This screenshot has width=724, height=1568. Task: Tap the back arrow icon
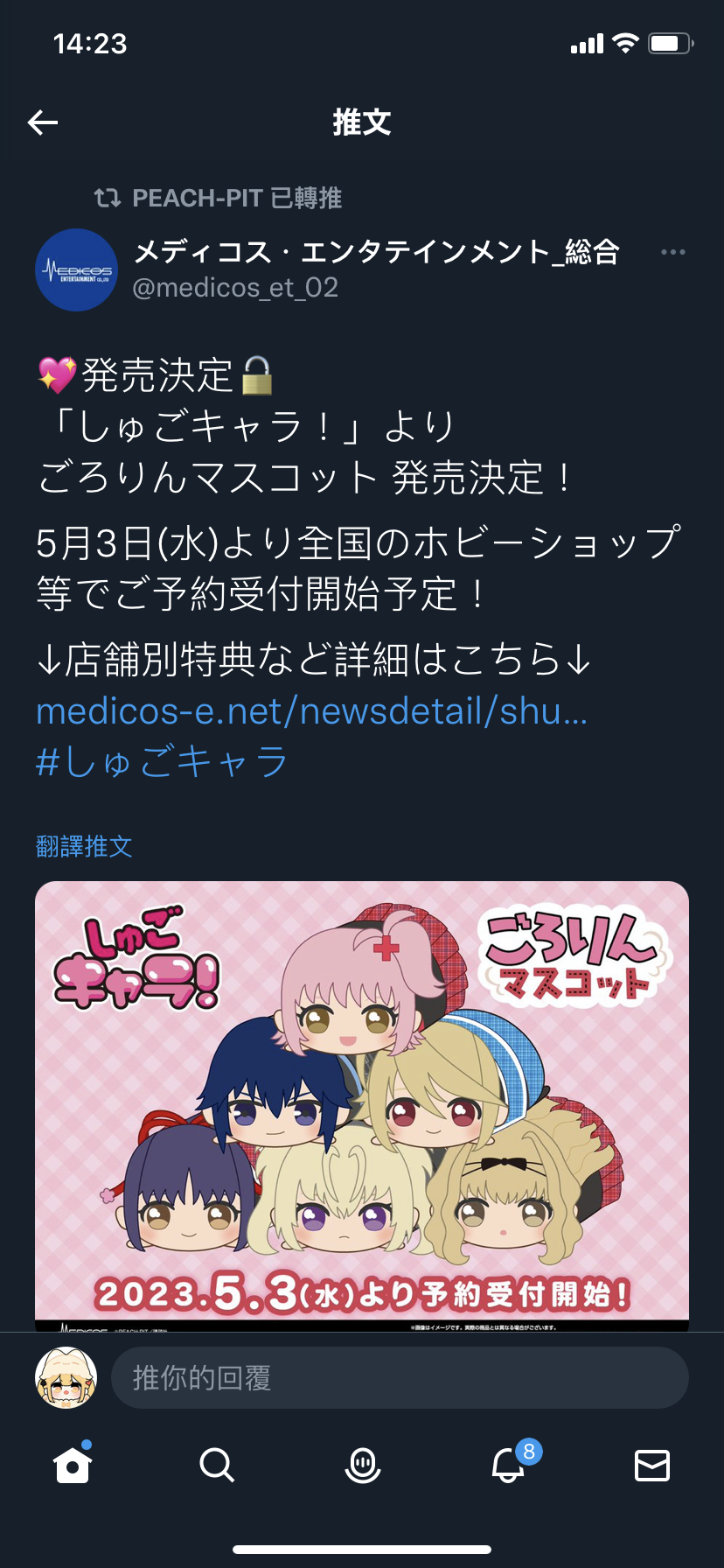click(43, 122)
